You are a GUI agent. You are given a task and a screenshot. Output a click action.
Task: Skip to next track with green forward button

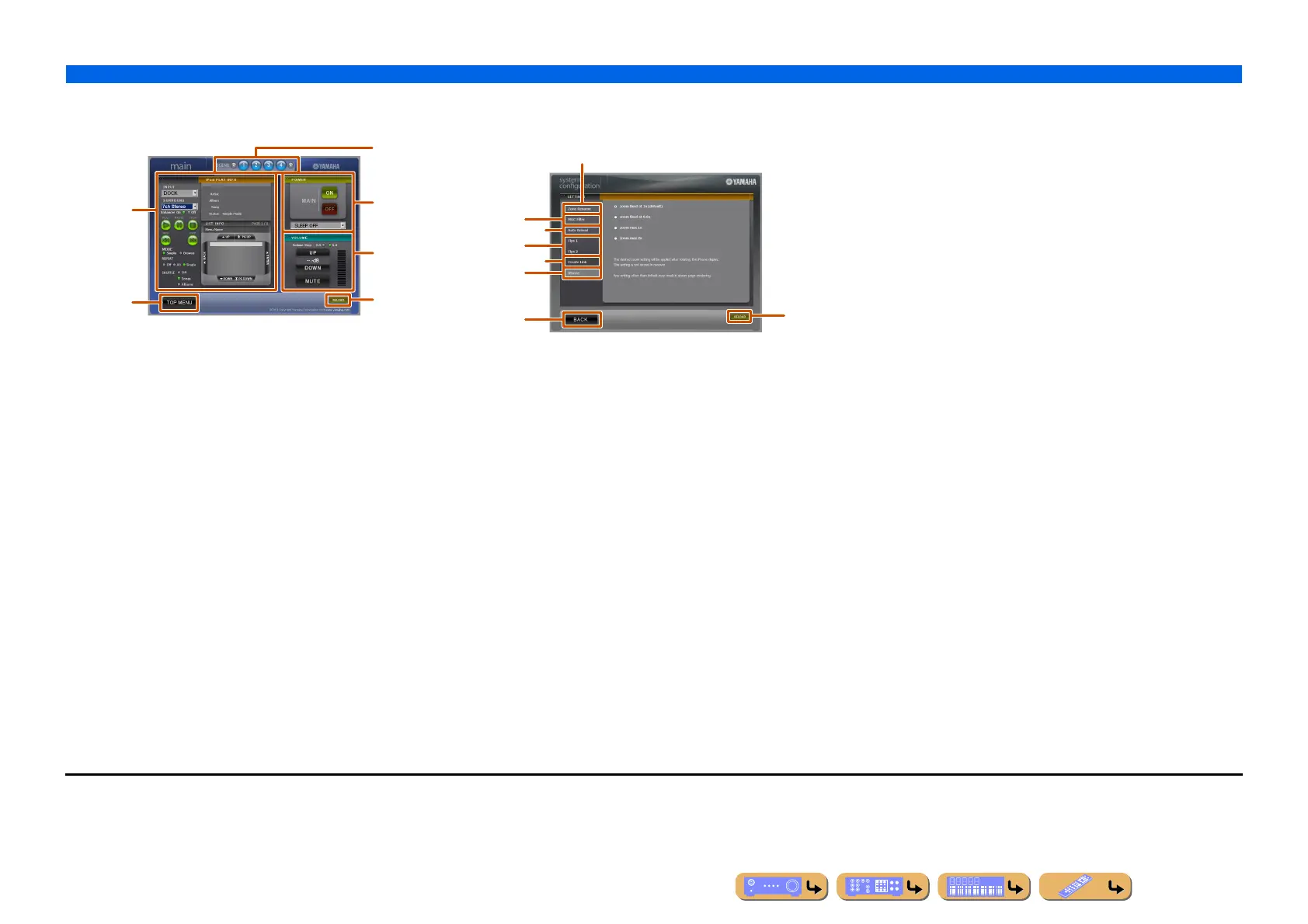click(193, 240)
